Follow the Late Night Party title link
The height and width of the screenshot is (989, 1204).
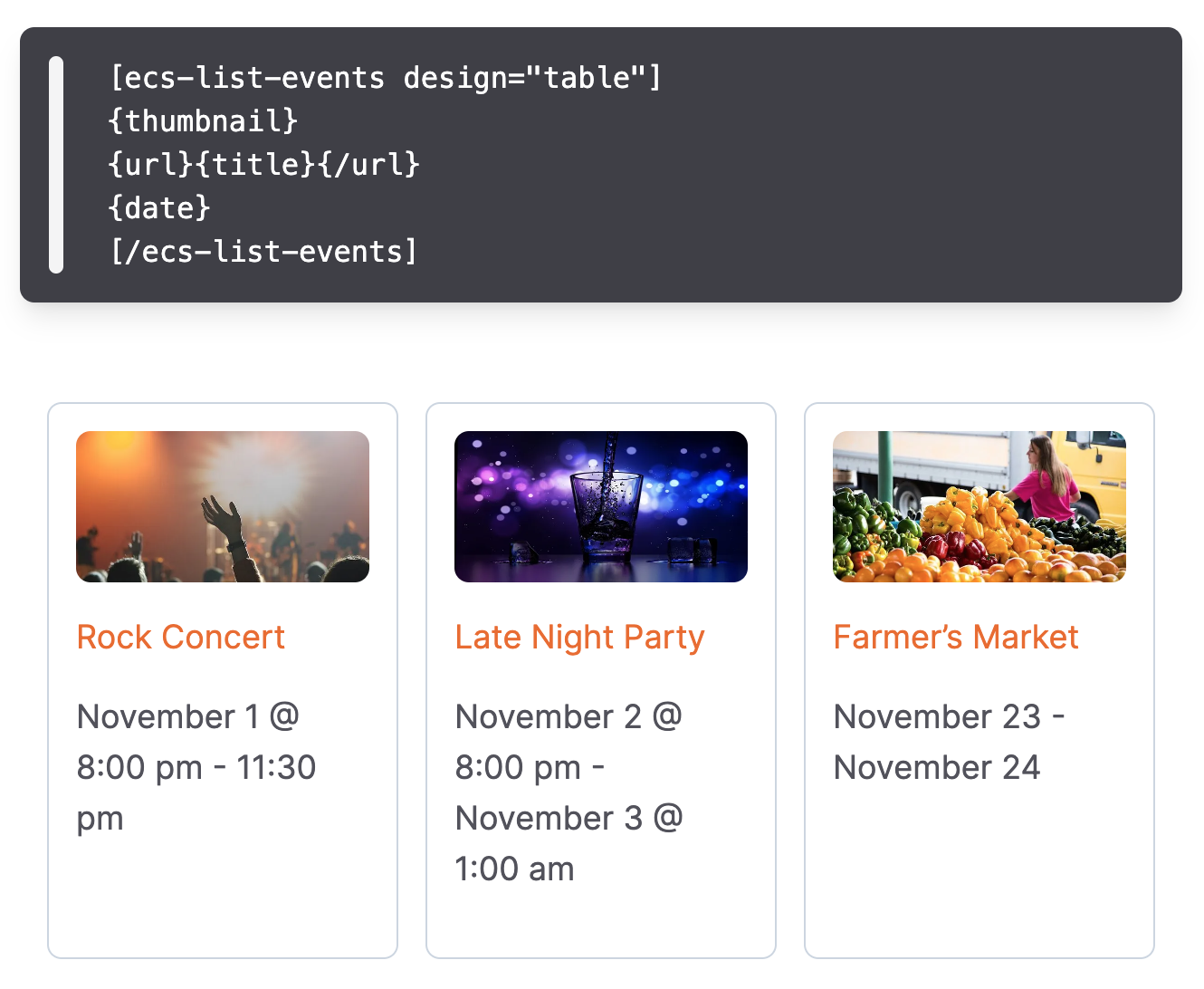[579, 638]
